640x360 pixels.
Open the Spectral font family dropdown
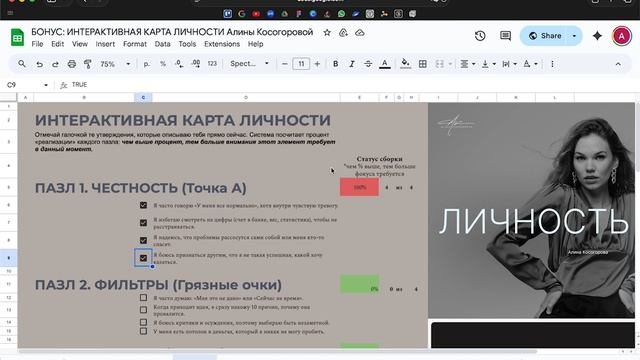click(249, 64)
